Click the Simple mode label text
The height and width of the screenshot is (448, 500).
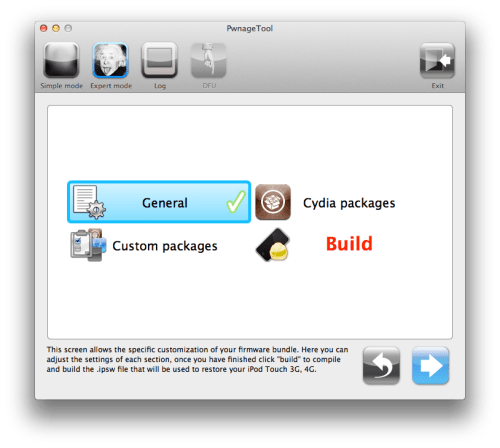[61, 86]
